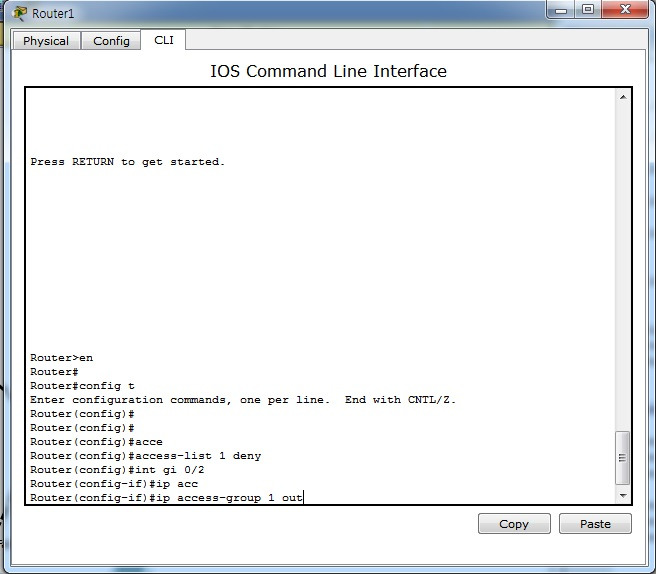This screenshot has height=574, width=656.
Task: Click the 'Router#config t' line
Action: click(82, 386)
